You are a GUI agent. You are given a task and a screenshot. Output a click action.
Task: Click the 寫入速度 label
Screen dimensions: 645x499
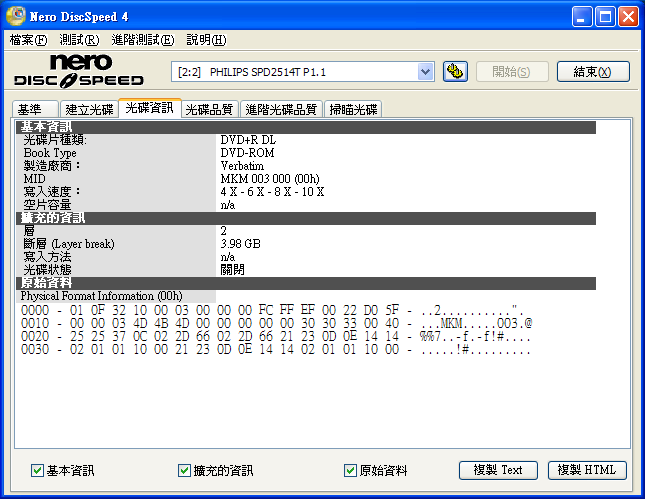click(51, 192)
